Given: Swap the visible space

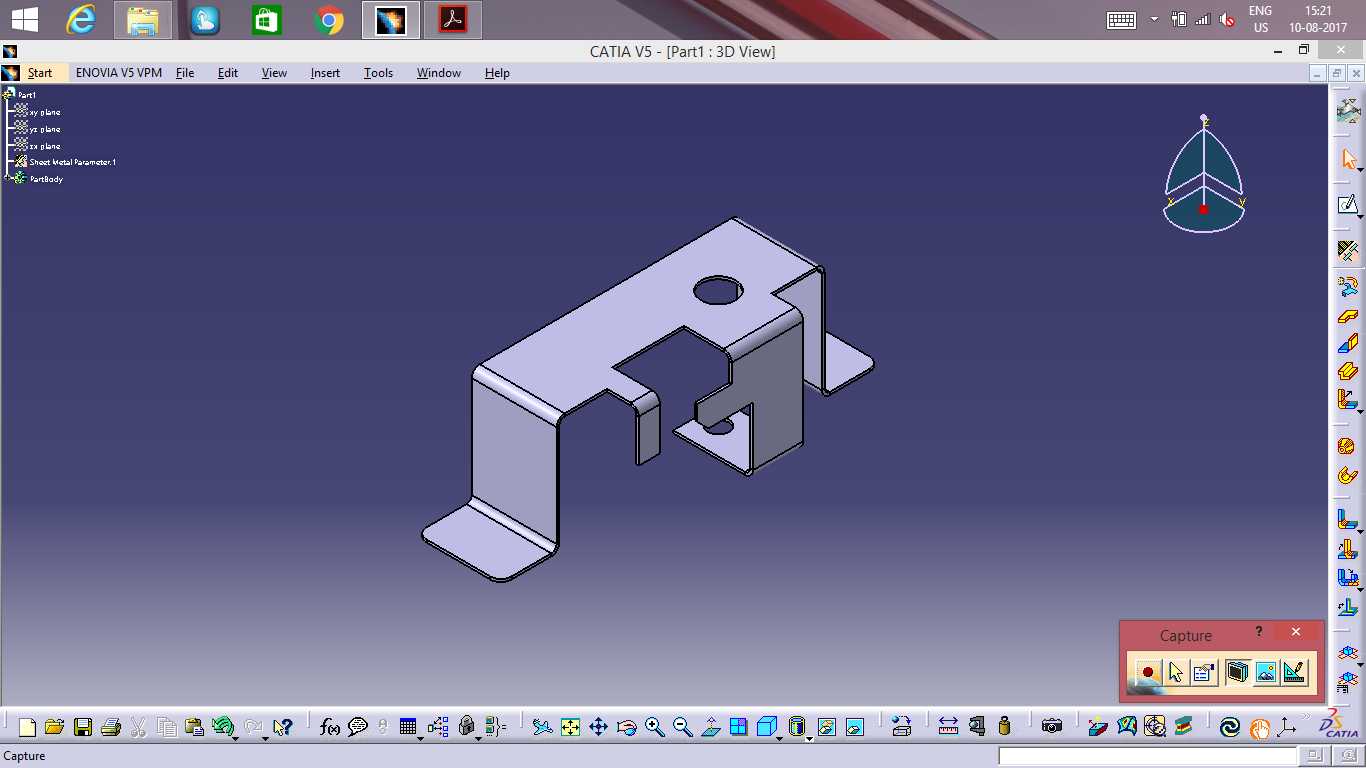Looking at the screenshot, I should tap(854, 727).
